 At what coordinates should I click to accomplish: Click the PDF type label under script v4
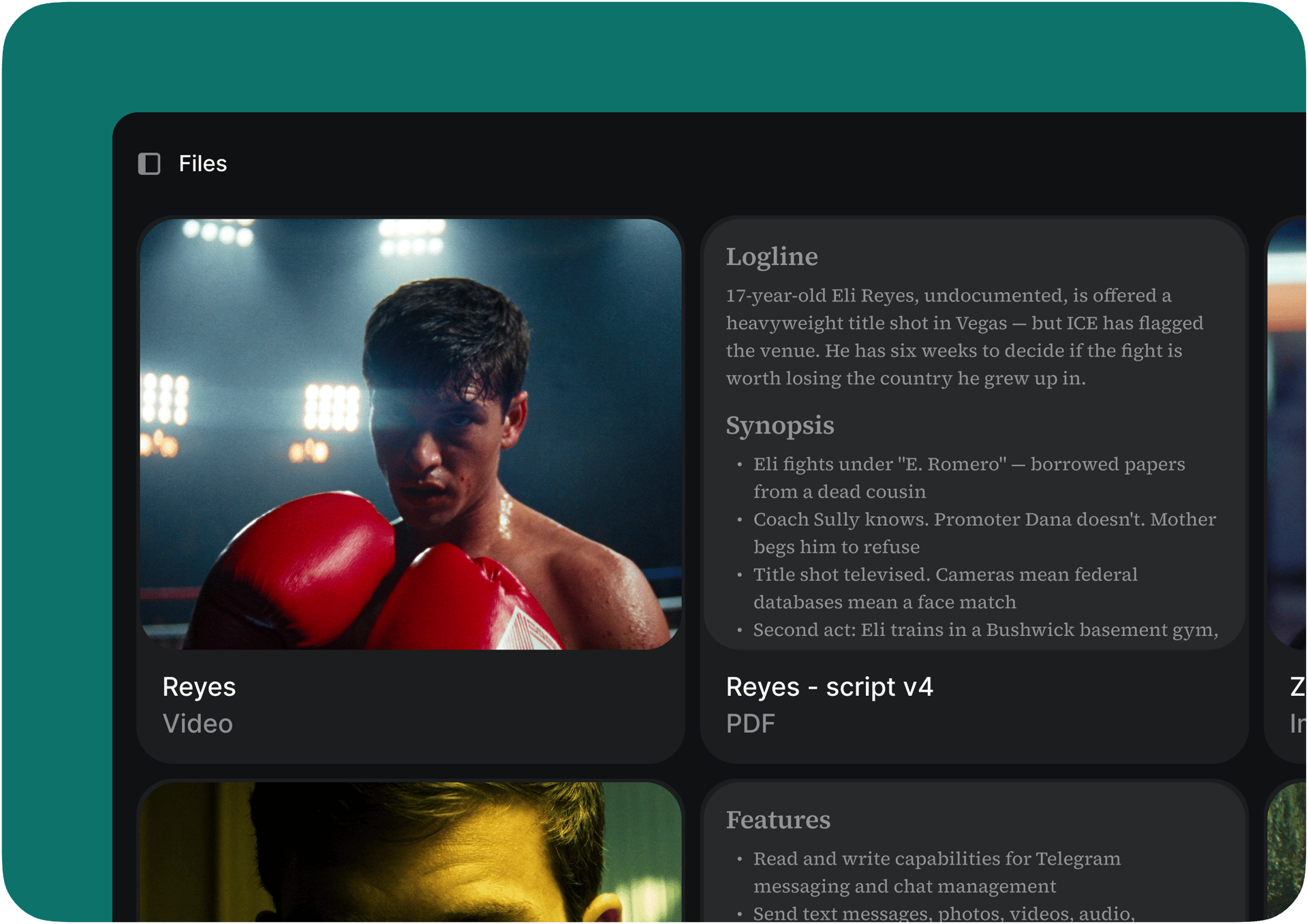point(750,723)
